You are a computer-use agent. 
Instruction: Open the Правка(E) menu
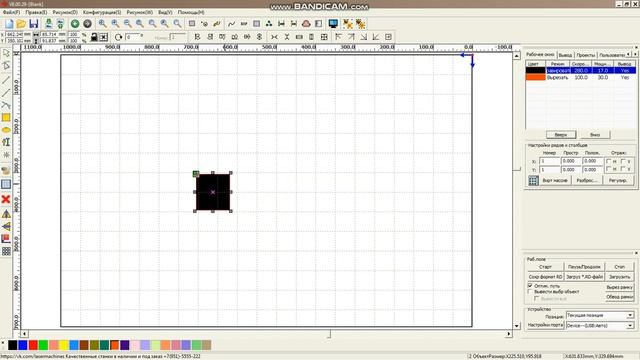[36, 12]
